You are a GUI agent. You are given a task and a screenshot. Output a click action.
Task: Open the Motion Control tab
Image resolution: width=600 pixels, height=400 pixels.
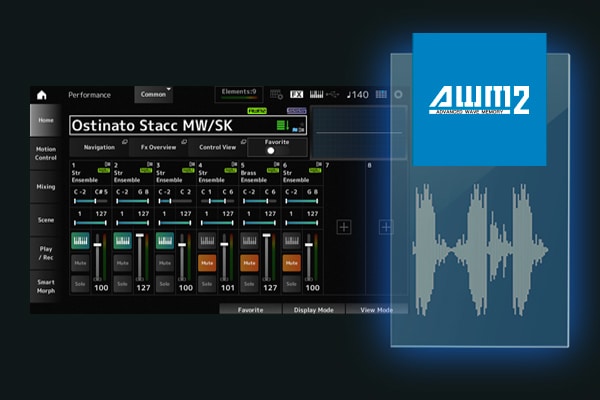click(47, 153)
